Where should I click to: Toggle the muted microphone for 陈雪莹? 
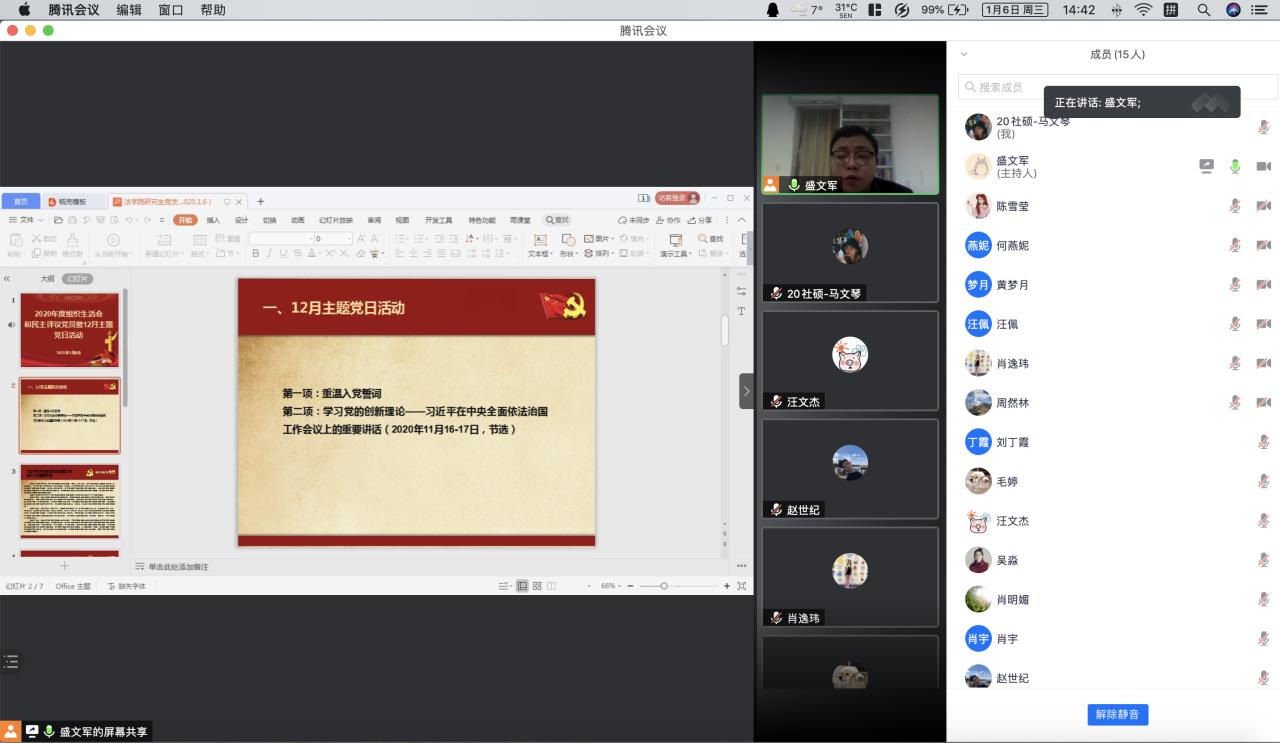[x=1235, y=206]
